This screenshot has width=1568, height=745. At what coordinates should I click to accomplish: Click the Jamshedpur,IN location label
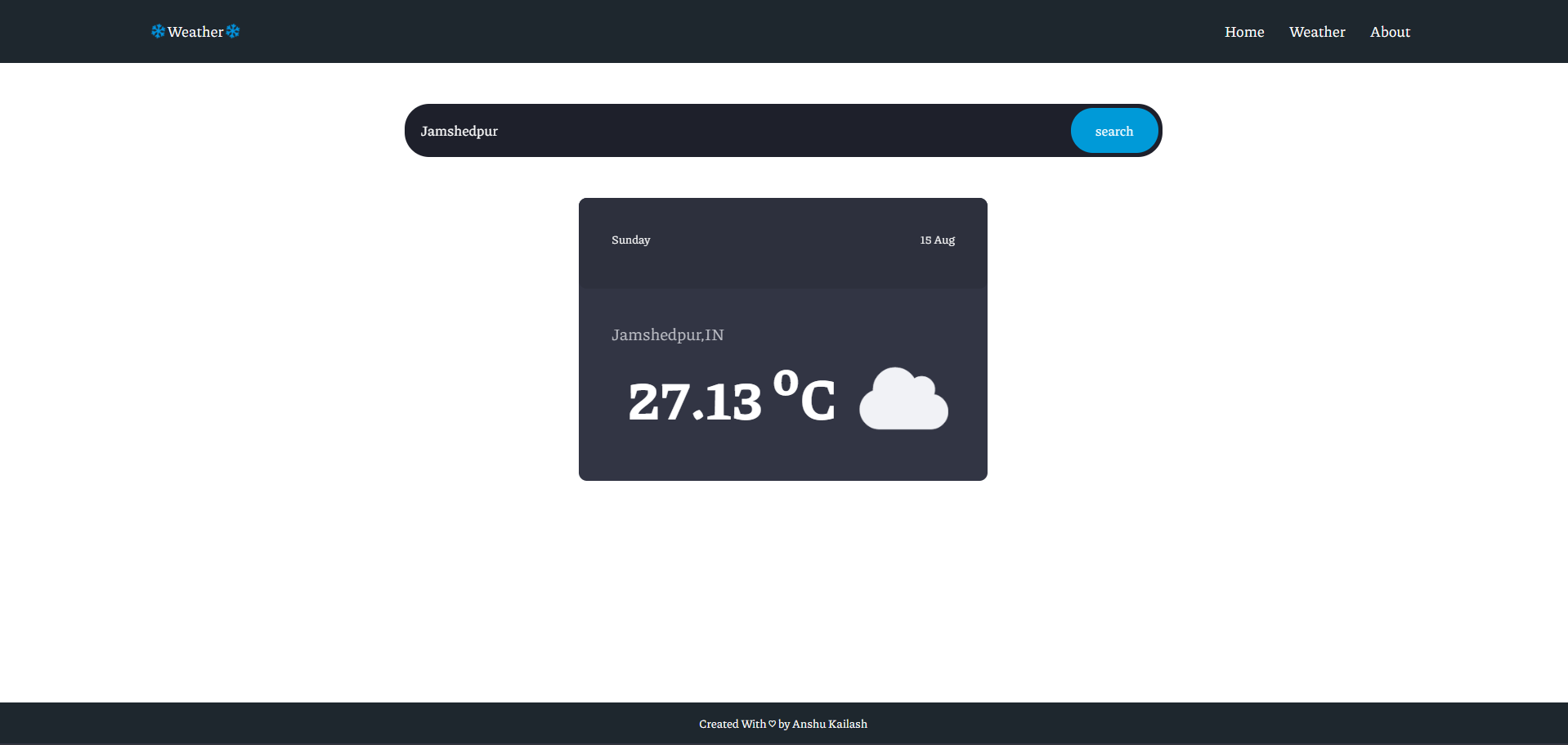coord(667,334)
